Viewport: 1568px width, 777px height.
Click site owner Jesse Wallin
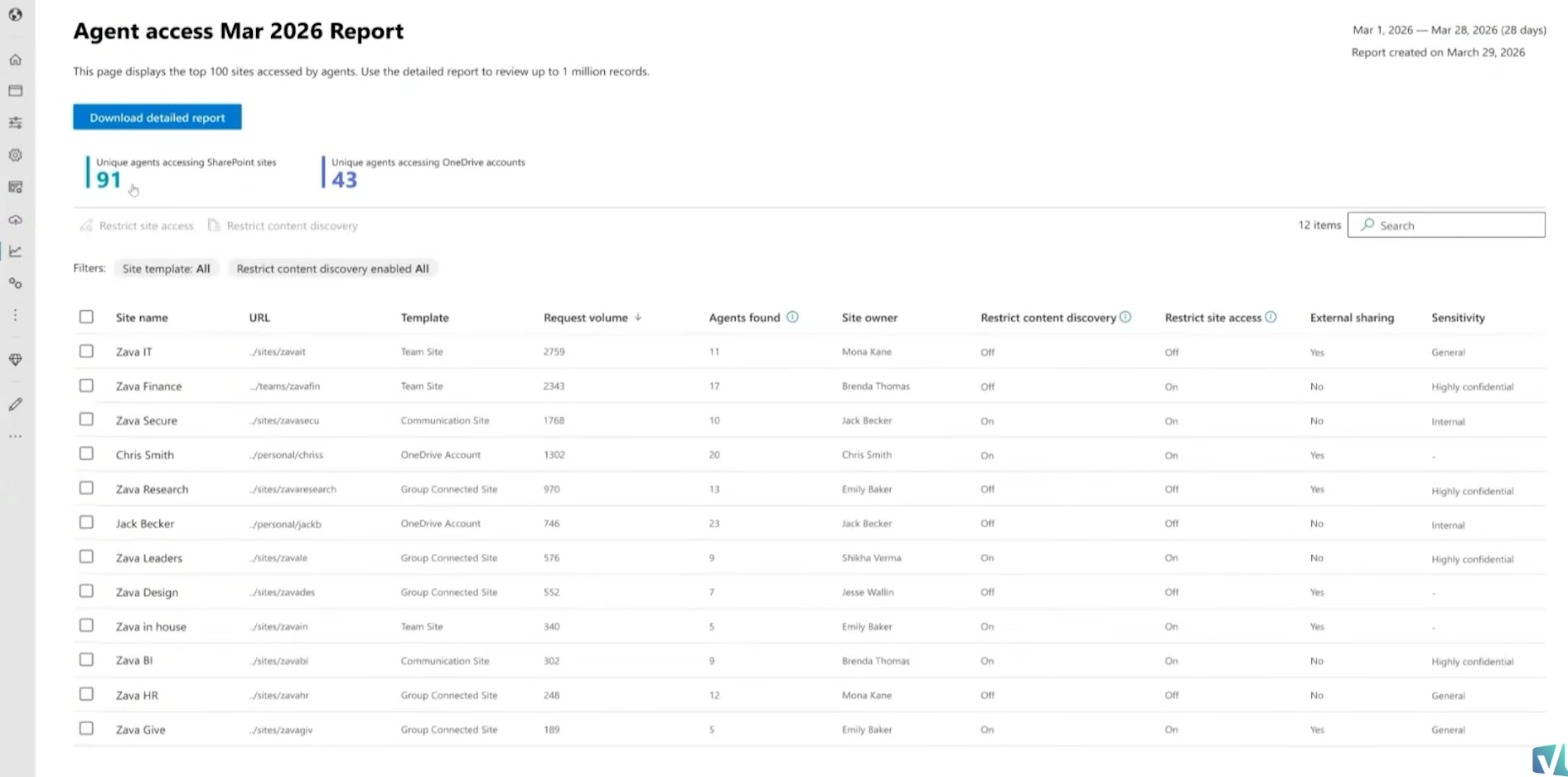868,592
